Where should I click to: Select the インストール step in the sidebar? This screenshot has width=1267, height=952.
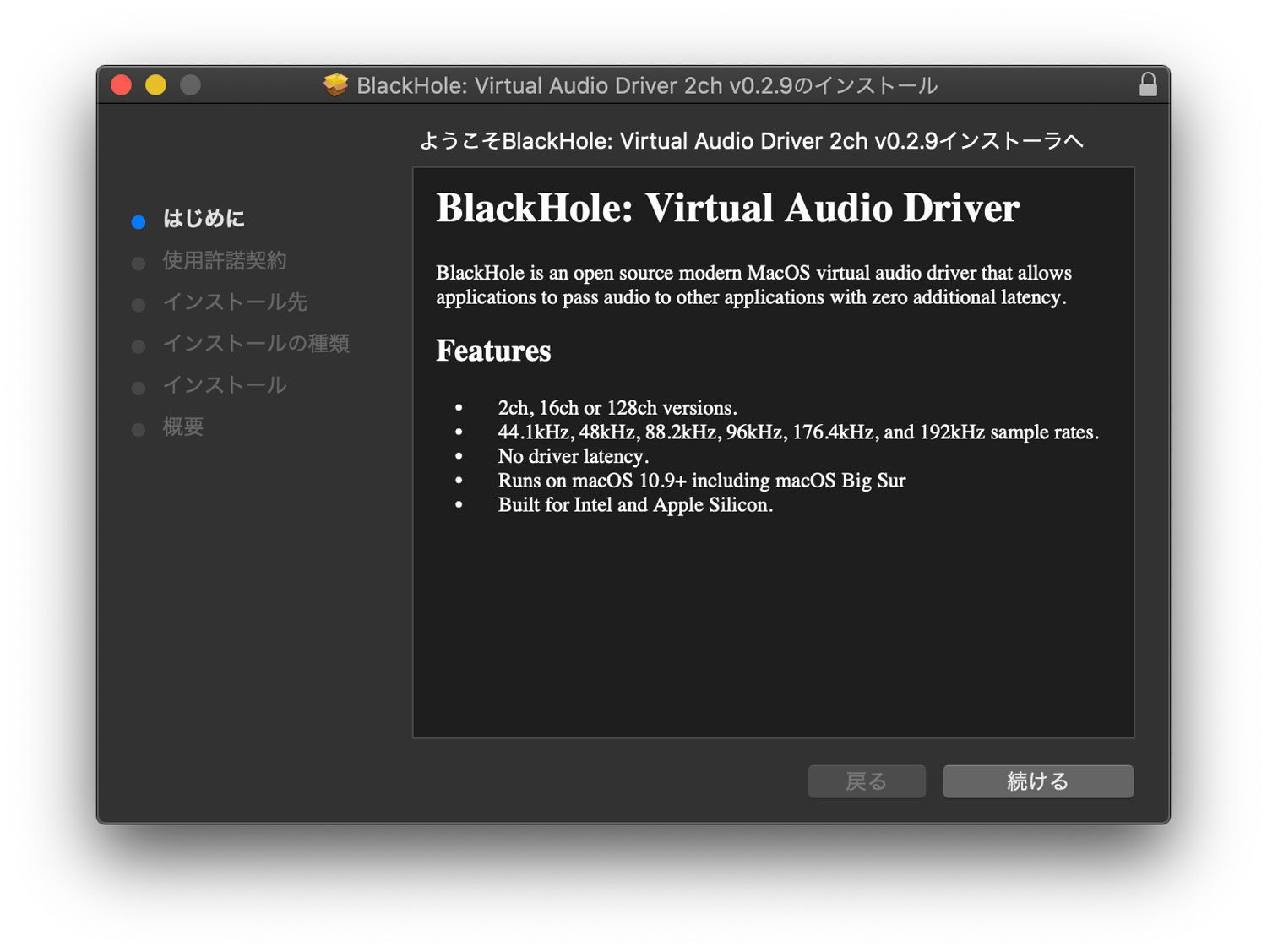tap(225, 385)
